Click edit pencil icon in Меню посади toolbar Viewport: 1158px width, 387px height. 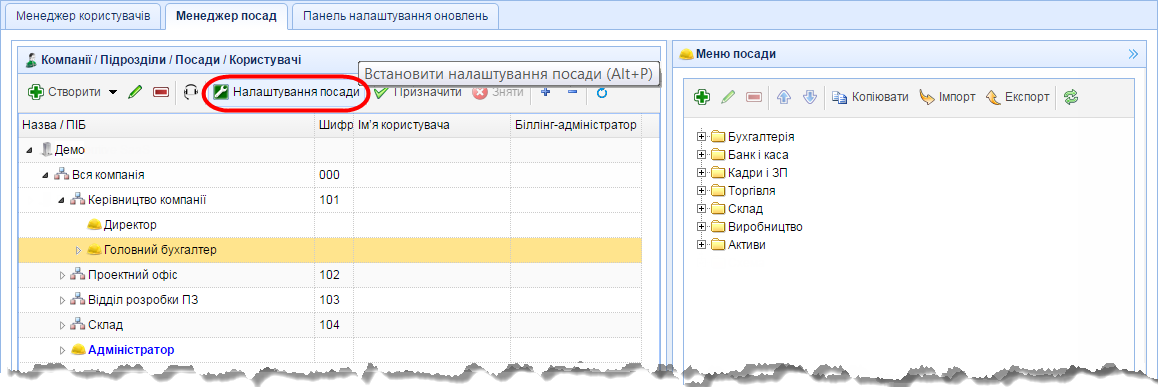[728, 97]
